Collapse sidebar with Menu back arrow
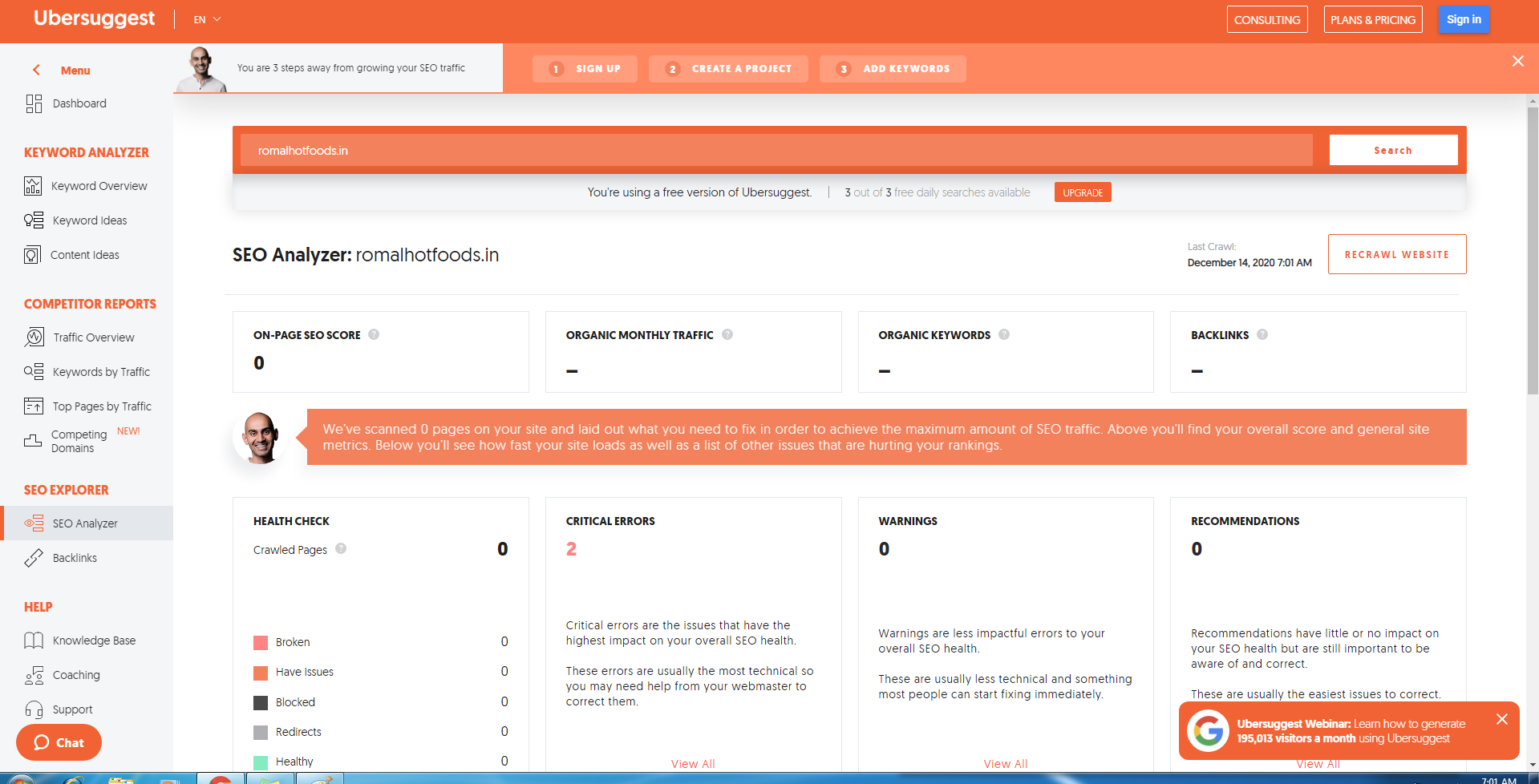This screenshot has height=784, width=1539. click(36, 70)
